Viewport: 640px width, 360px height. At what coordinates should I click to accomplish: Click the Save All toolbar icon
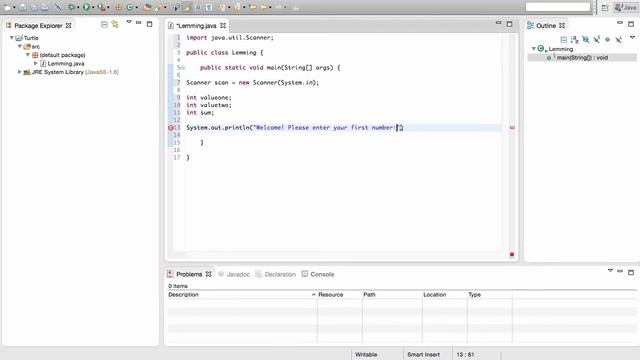(x=34, y=7)
